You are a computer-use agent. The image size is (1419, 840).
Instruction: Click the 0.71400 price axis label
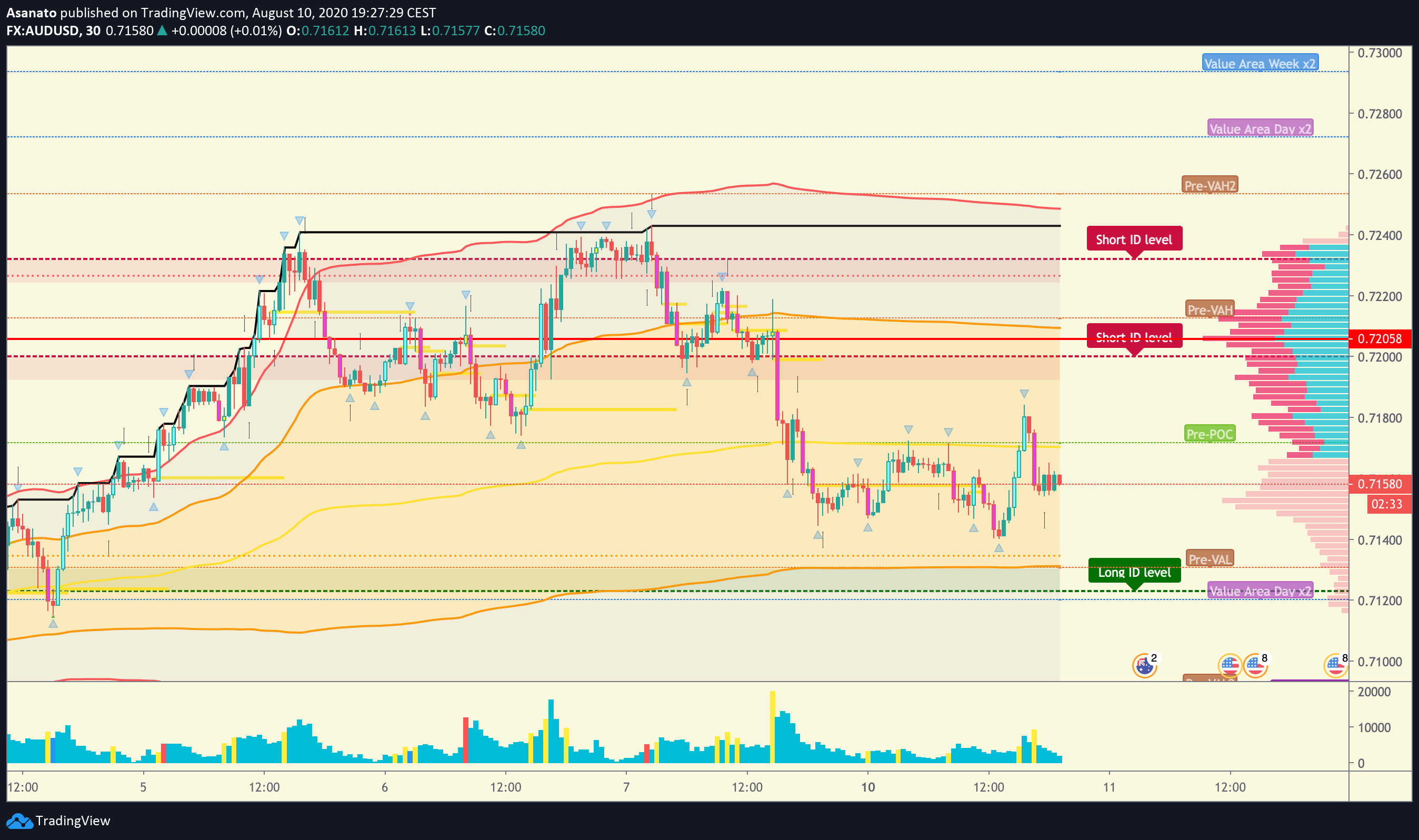point(1380,540)
